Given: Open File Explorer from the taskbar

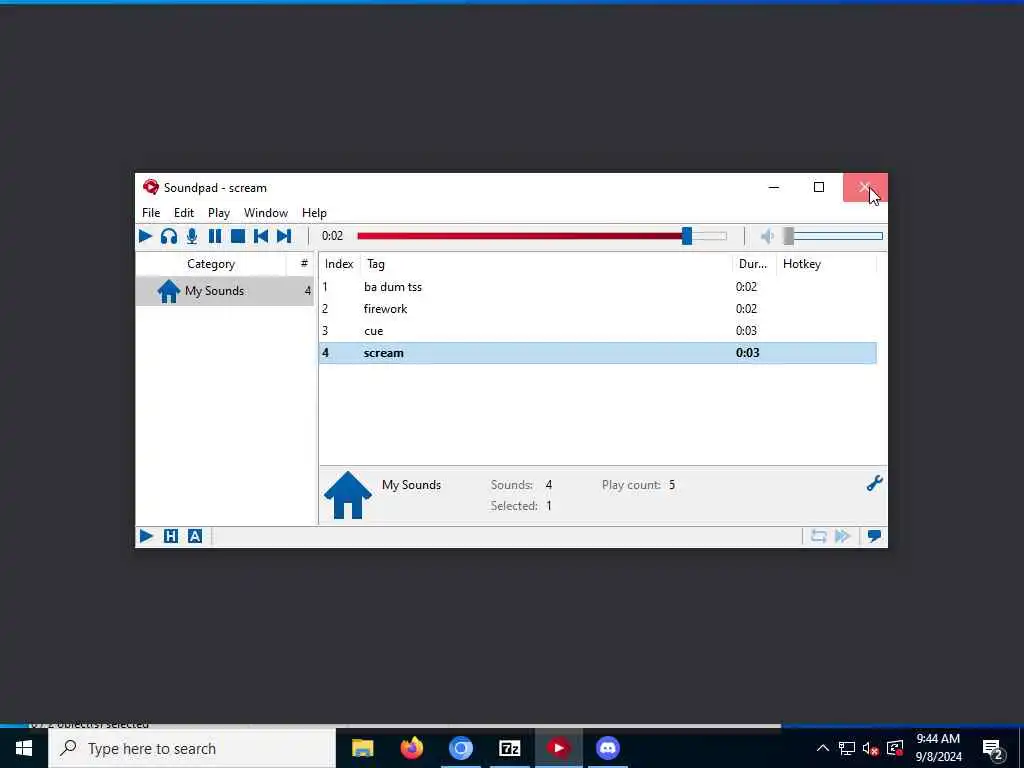Looking at the screenshot, I should tap(362, 748).
